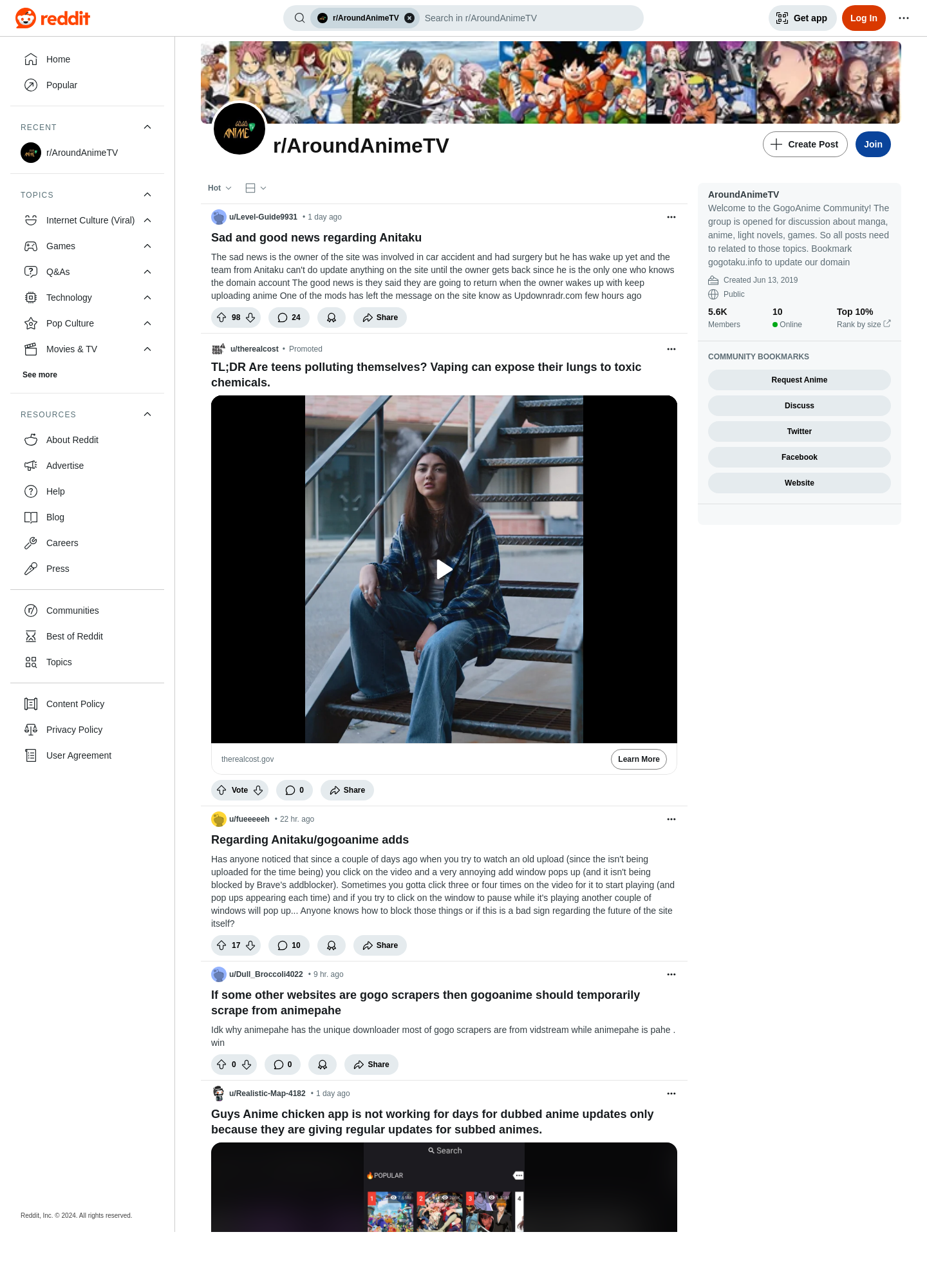Give award to Regarding Anitaku/gogoanime adds post
The width and height of the screenshot is (927, 1288).
tap(332, 945)
